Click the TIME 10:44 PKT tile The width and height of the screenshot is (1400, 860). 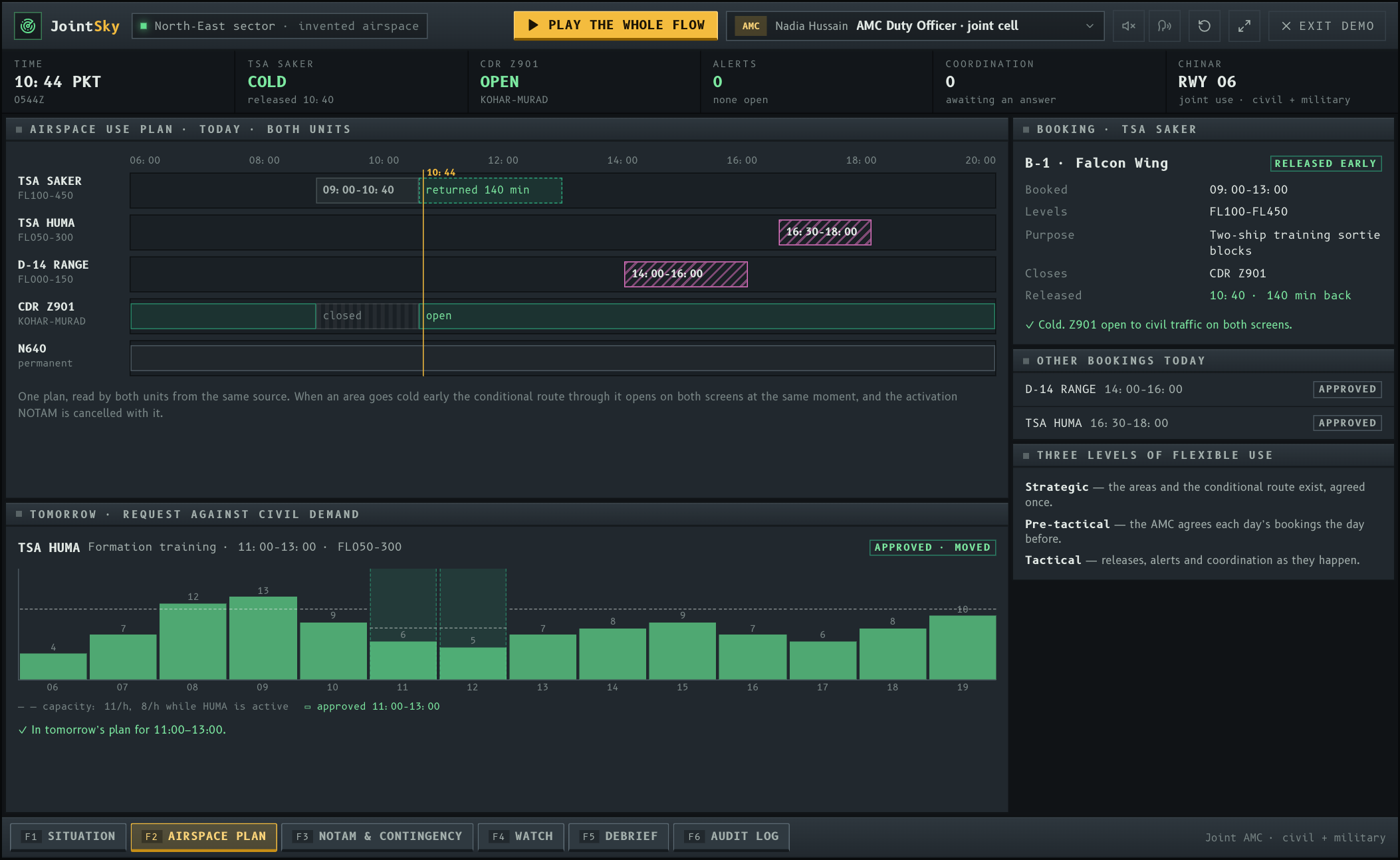pos(118,81)
